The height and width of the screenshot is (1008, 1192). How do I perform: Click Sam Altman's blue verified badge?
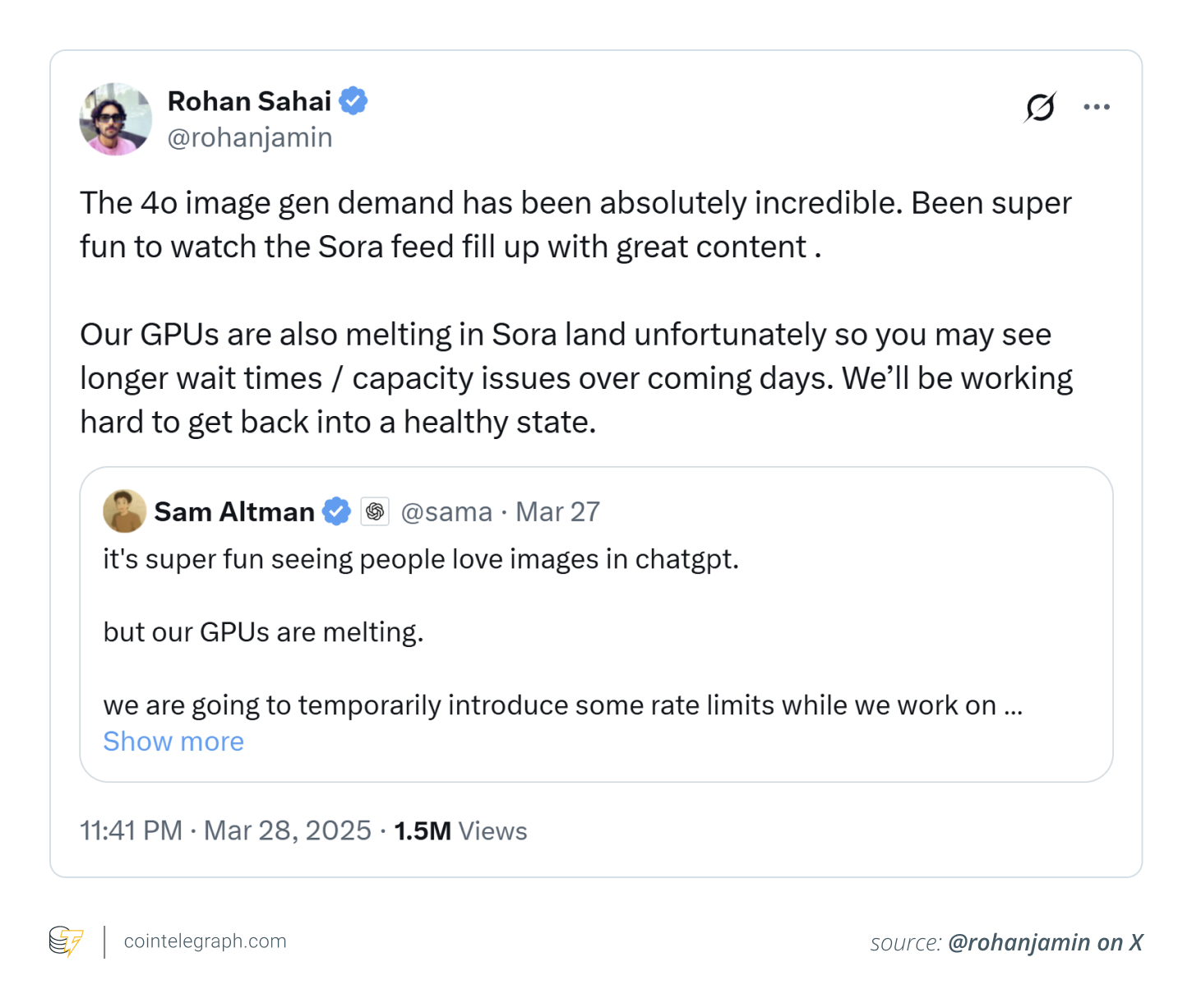336,511
